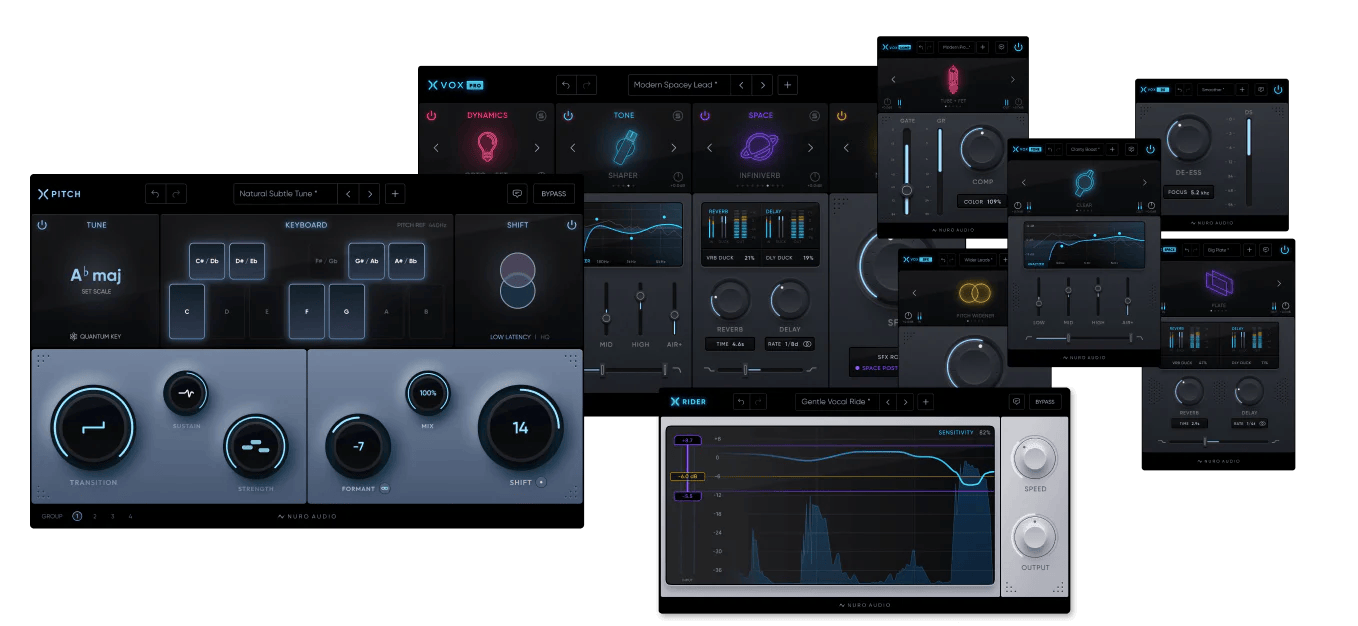Image resolution: width=1358 pixels, height=626 pixels.
Task: Adjust the Mid fader in Tone section
Action: click(606, 318)
